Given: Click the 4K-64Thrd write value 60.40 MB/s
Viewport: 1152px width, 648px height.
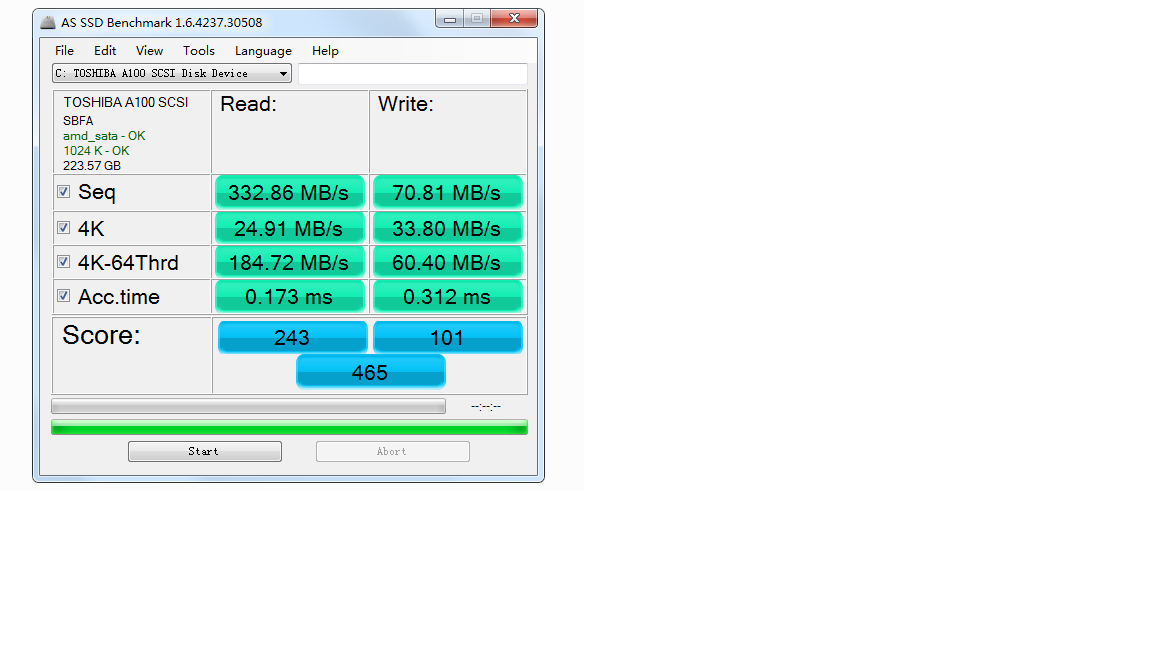Looking at the screenshot, I should tap(447, 262).
